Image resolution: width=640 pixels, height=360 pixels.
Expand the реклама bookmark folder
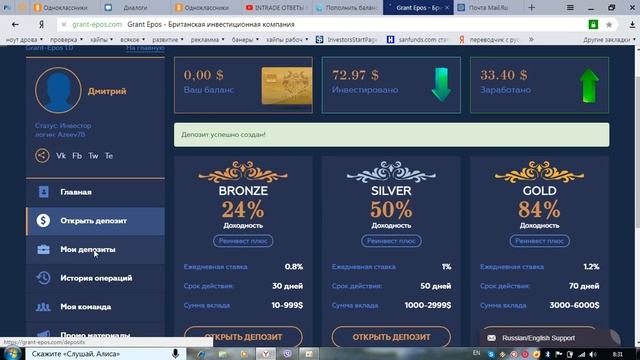pyautogui.click(x=207, y=40)
